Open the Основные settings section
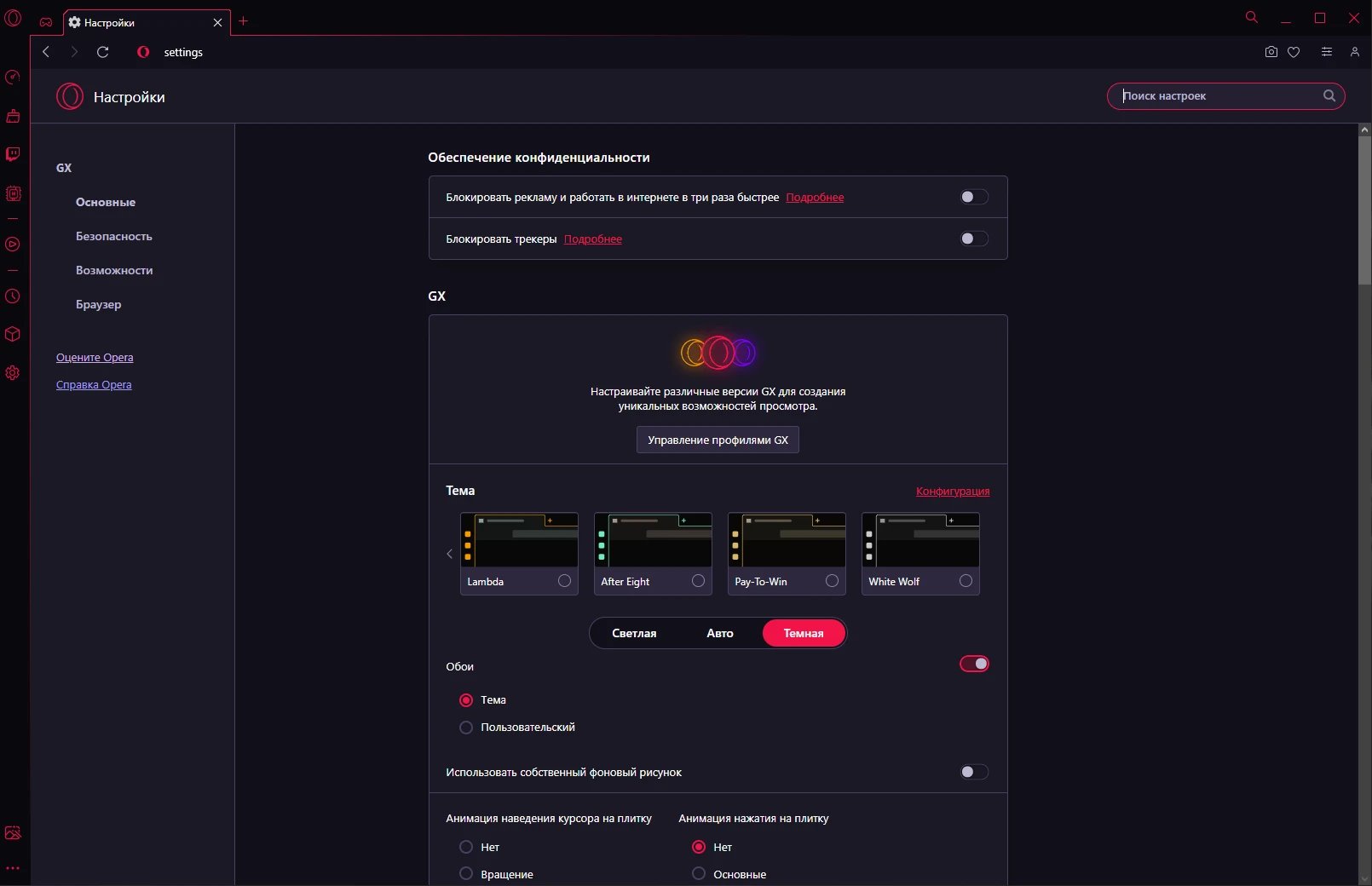 point(106,202)
